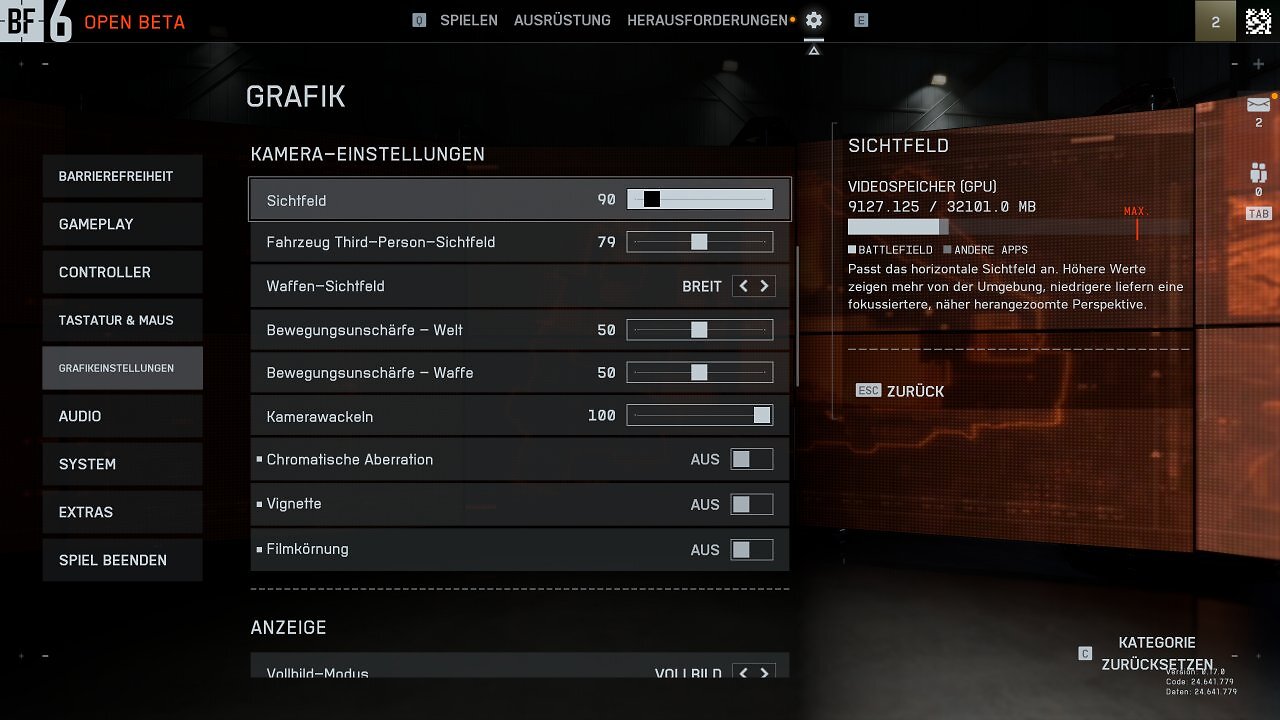Image resolution: width=1280 pixels, height=720 pixels.
Task: Click the Kamerawackeln value 100
Action: (x=602, y=416)
